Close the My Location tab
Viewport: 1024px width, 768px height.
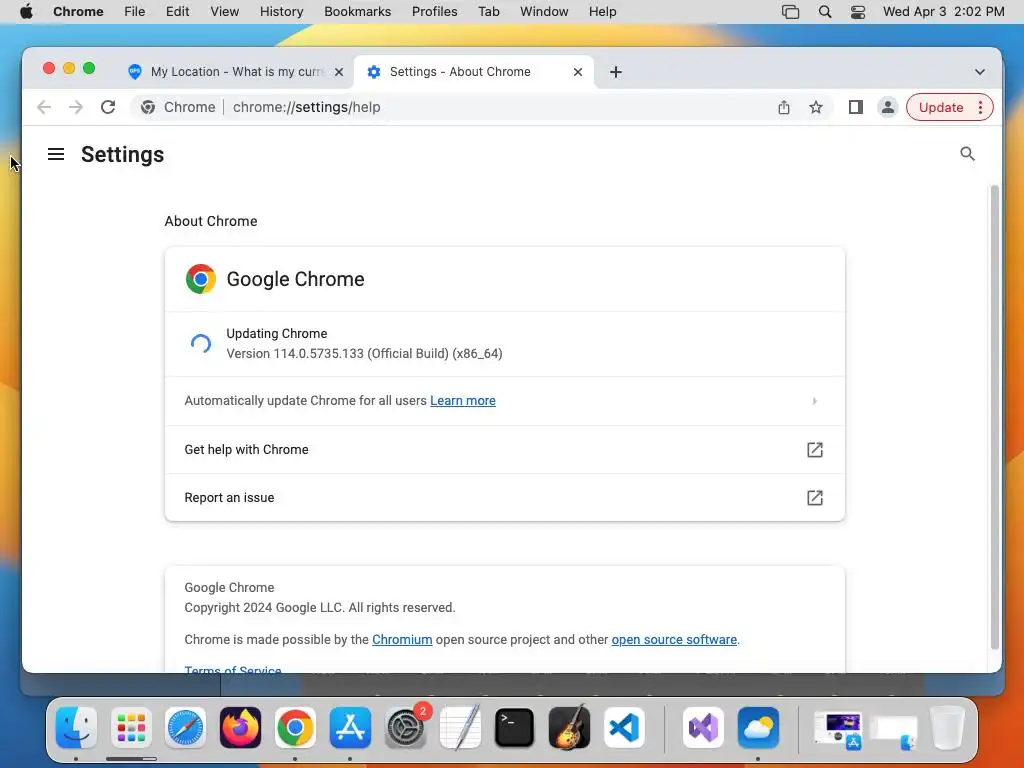click(x=338, y=72)
